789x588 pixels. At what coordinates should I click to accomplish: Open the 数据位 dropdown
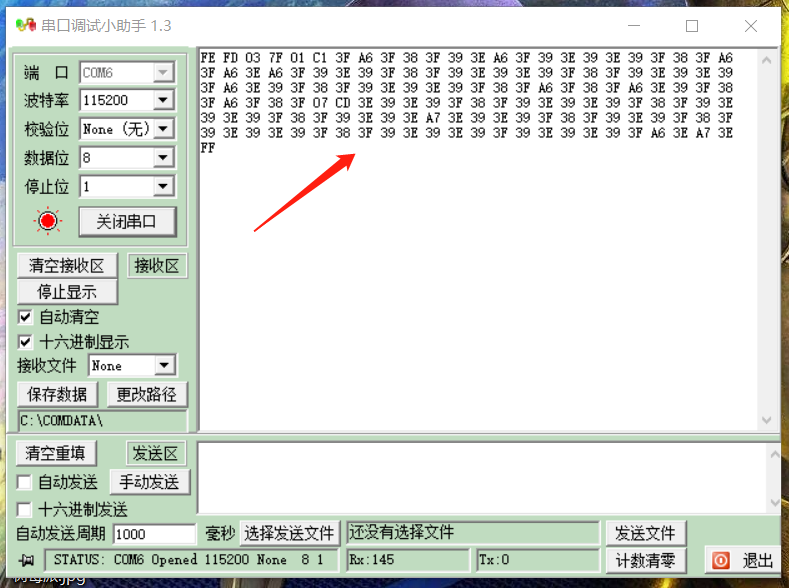pyautogui.click(x=163, y=158)
